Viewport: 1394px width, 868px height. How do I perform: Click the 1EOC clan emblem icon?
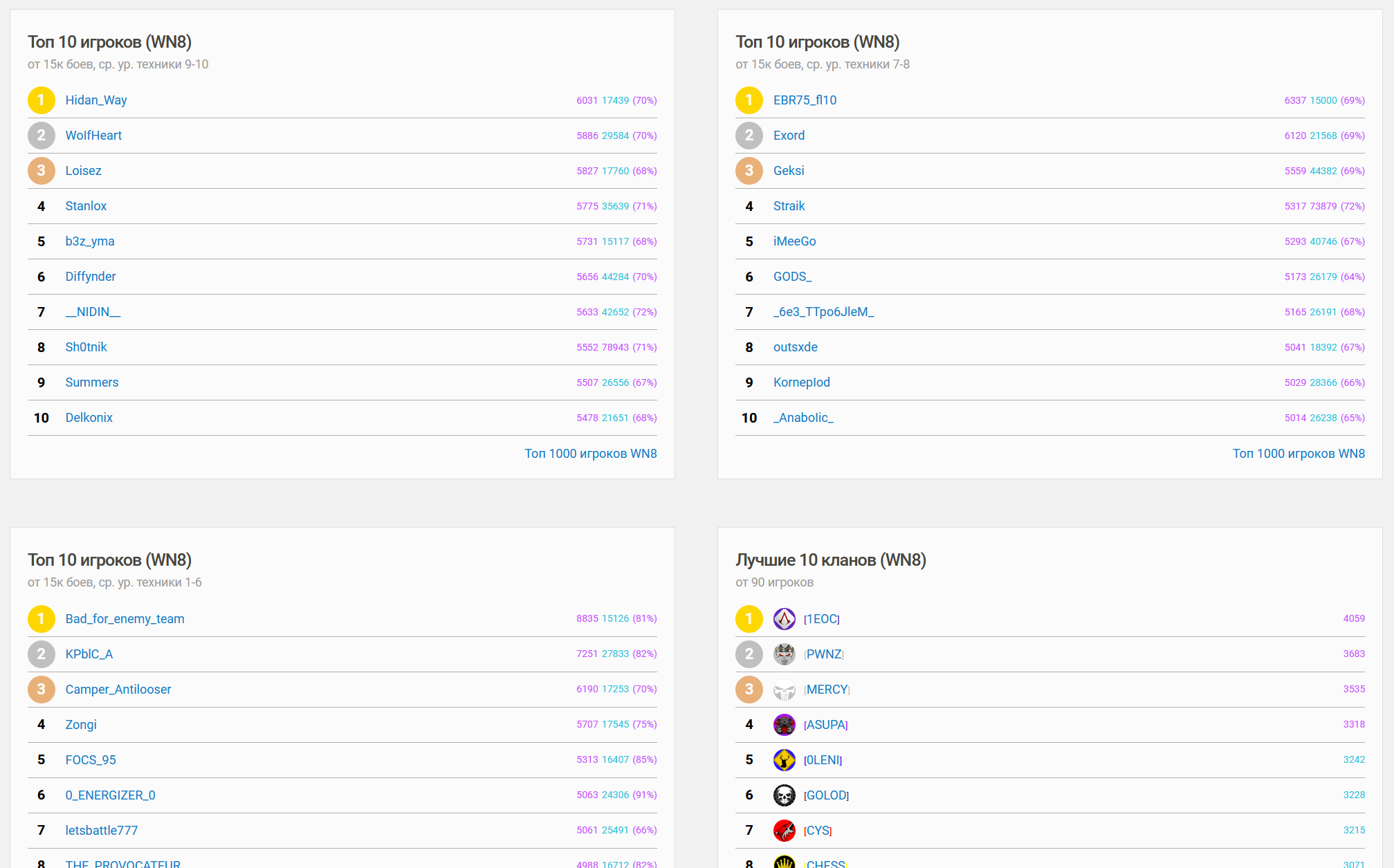[x=784, y=618]
